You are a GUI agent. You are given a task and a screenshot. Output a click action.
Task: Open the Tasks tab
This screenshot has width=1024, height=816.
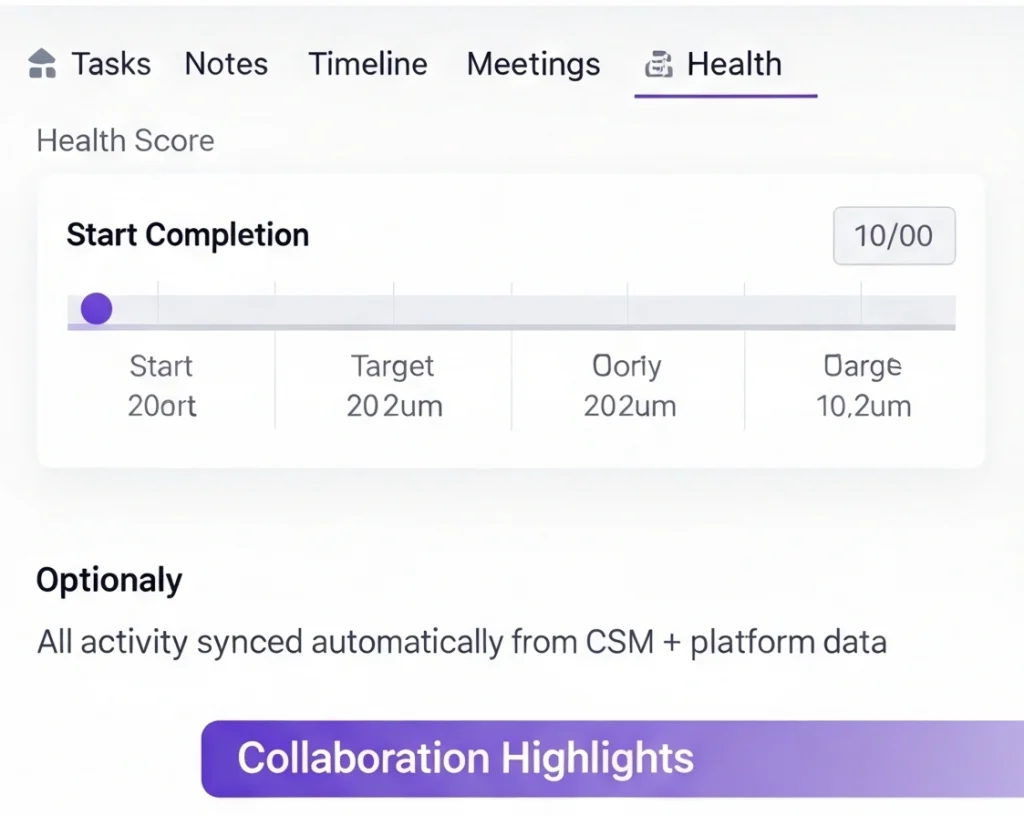coord(111,65)
